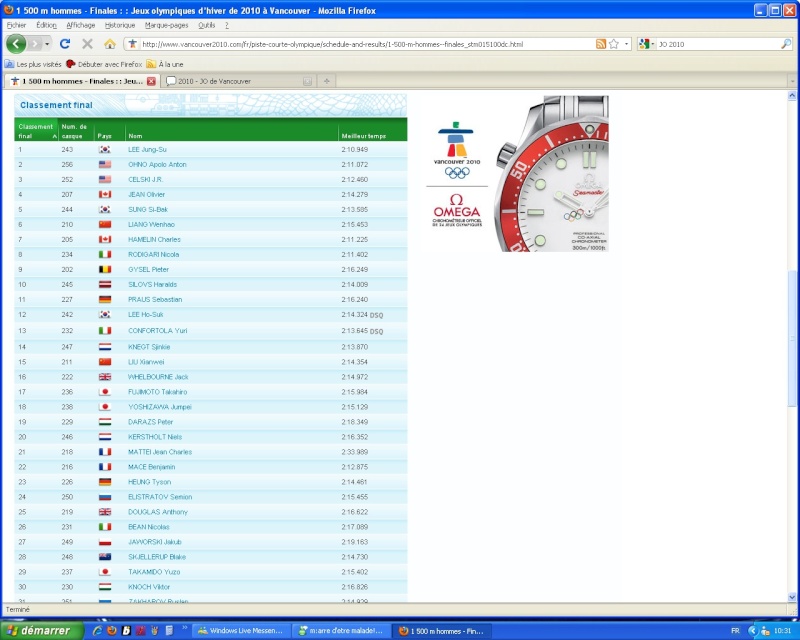Open the tab list dropdown arrow
This screenshot has width=800, height=640.
pos(792,81)
